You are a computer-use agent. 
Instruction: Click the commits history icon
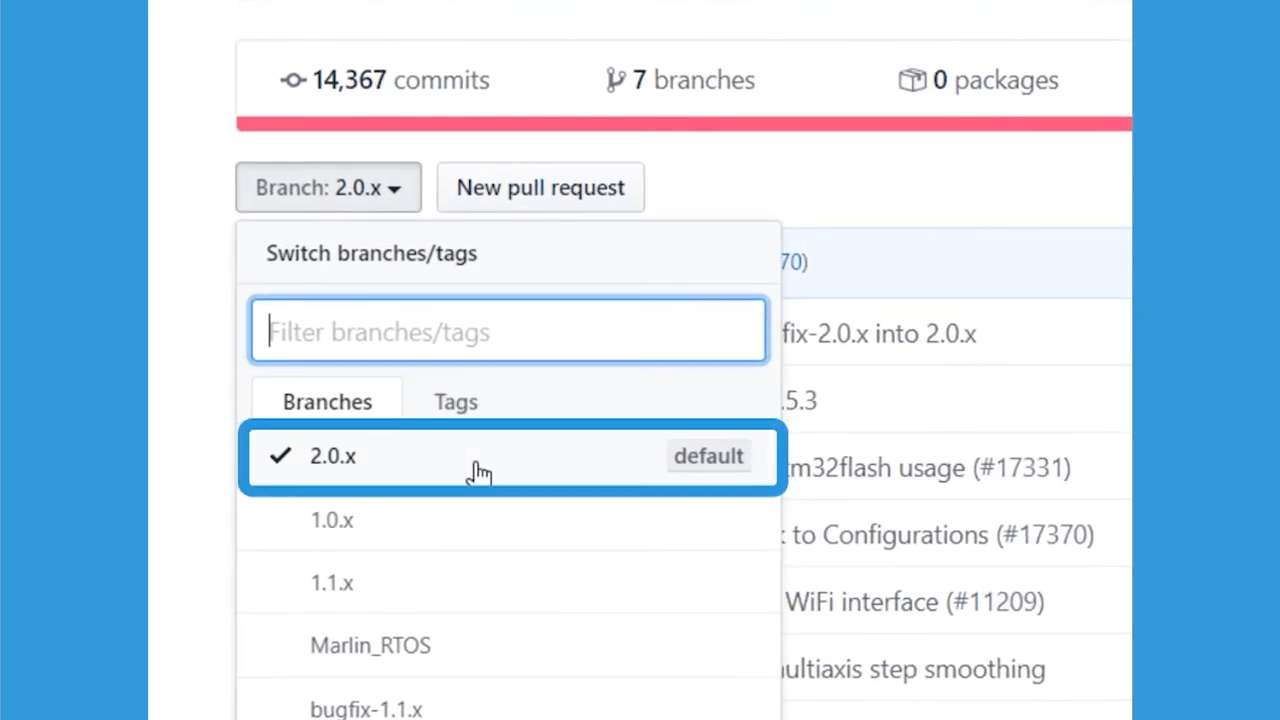point(292,80)
